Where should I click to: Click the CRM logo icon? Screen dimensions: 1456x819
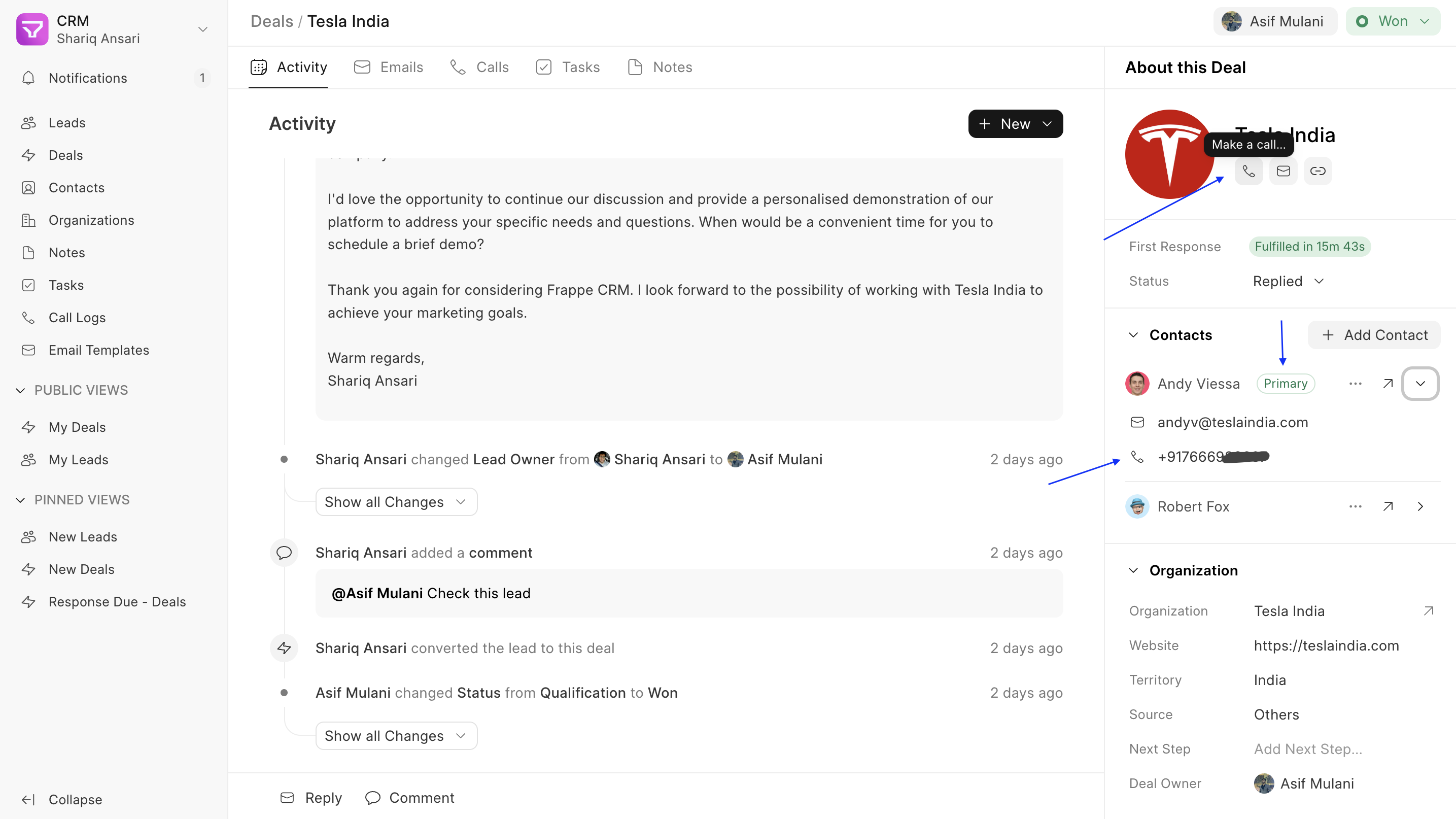pos(32,29)
